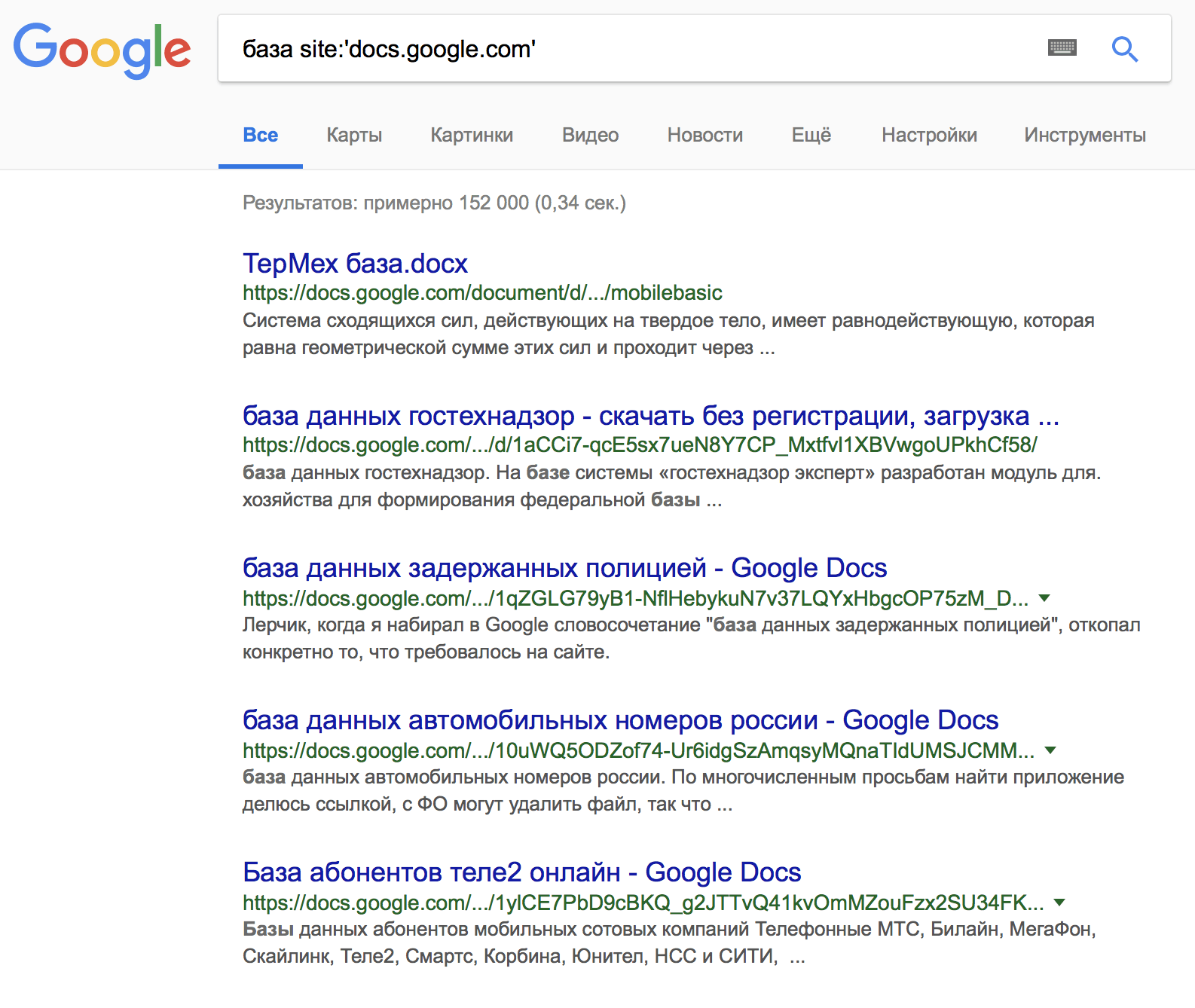Click the 1aCCi7-qcE5sx7 green URL
Viewport: 1195px width, 1008px height.
pyautogui.click(x=640, y=444)
